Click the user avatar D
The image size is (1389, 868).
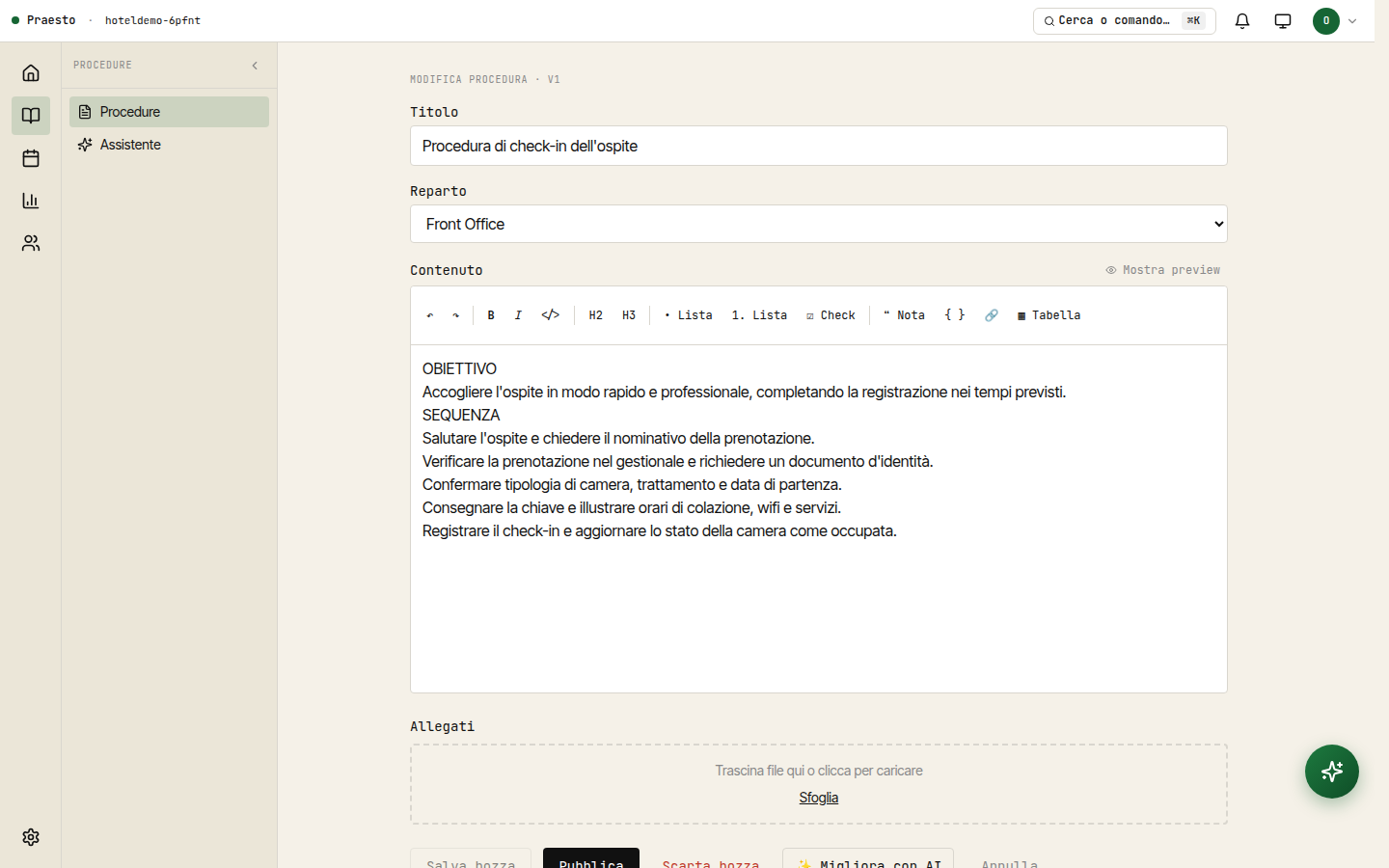click(1326, 21)
